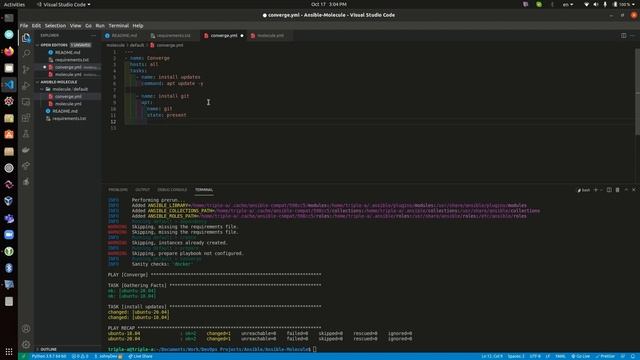This screenshot has width=640, height=360.
Task: Switch to the Output panel tab
Action: (142, 190)
